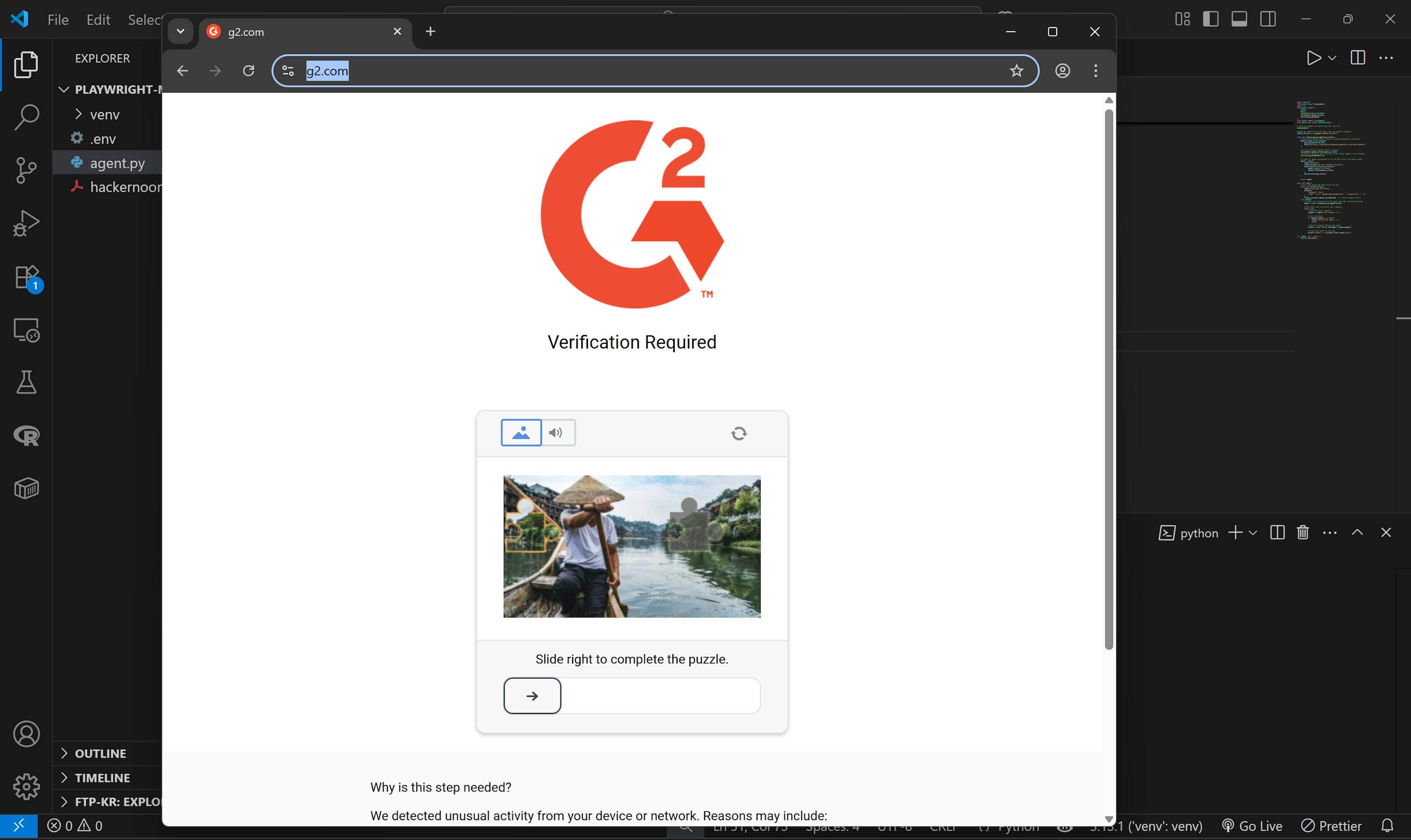Click the g2.com address bar
This screenshot has width=1411, height=840.
click(655, 71)
